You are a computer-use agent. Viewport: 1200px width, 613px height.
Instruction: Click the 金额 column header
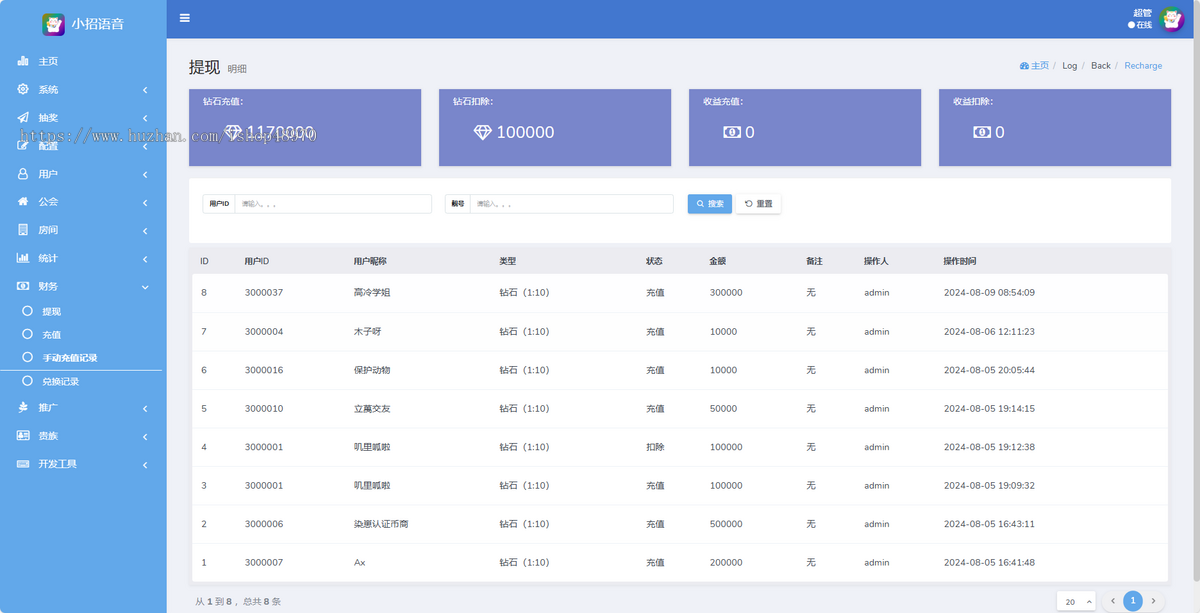coord(717,261)
